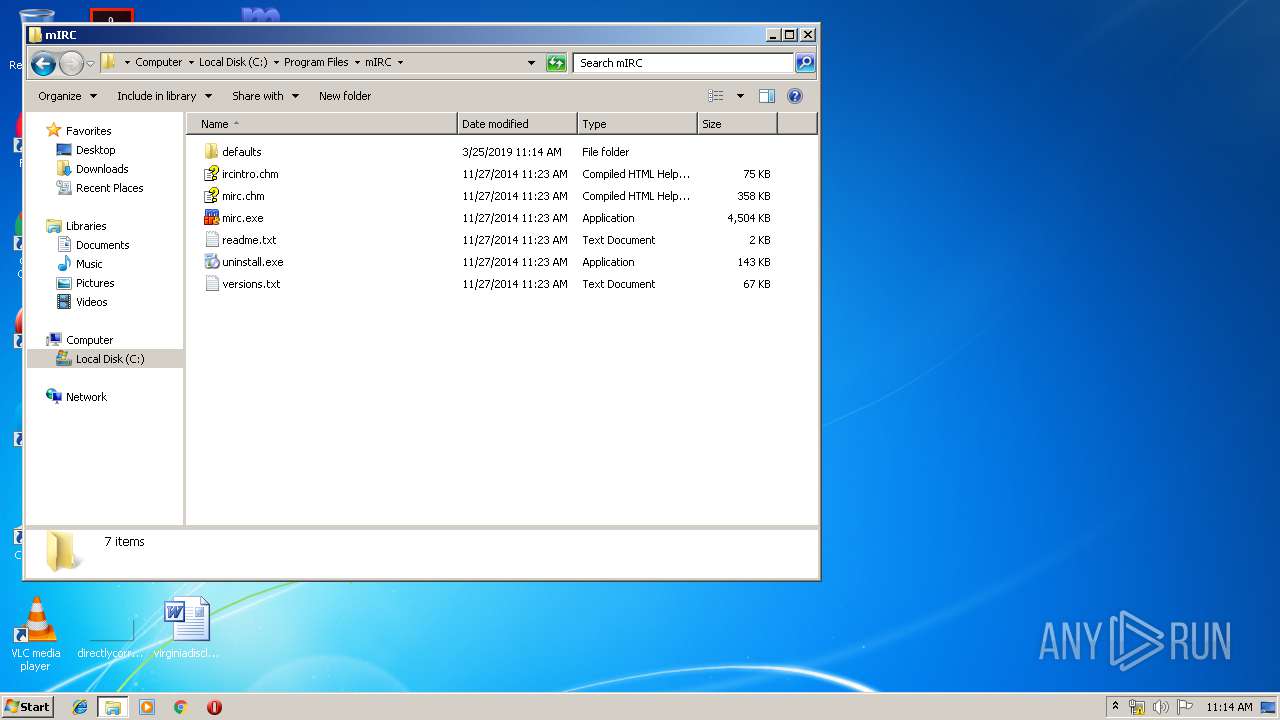The width and height of the screenshot is (1280, 720).
Task: Click Windows Explorer taskbar icon
Action: [113, 707]
